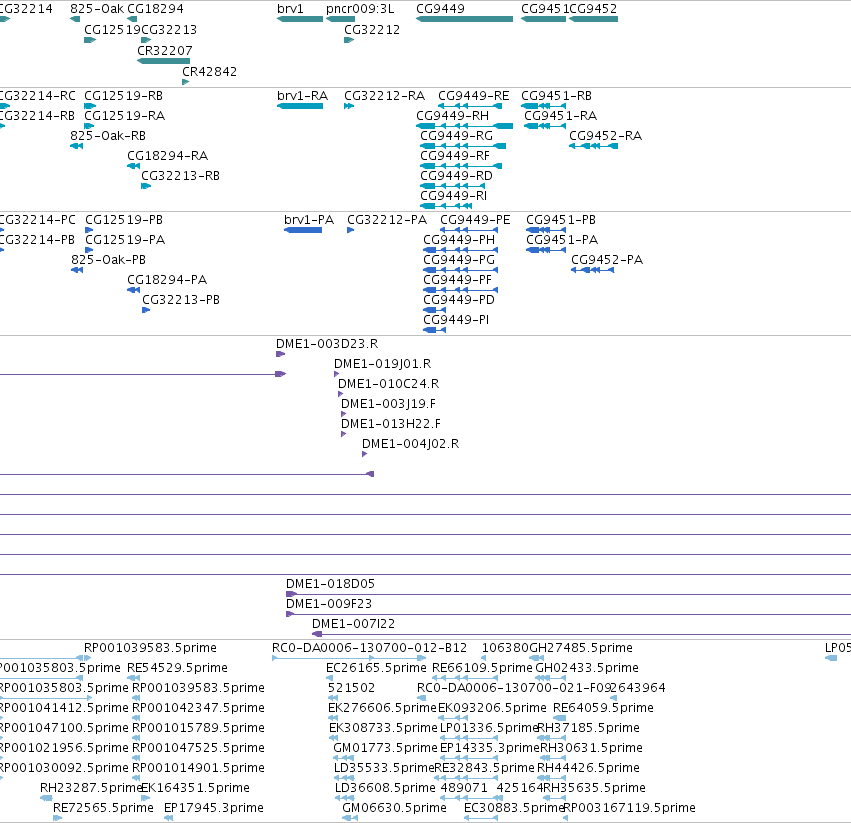851x823 pixels.
Task: Click protein CG18294-PA
Action: tap(134, 290)
